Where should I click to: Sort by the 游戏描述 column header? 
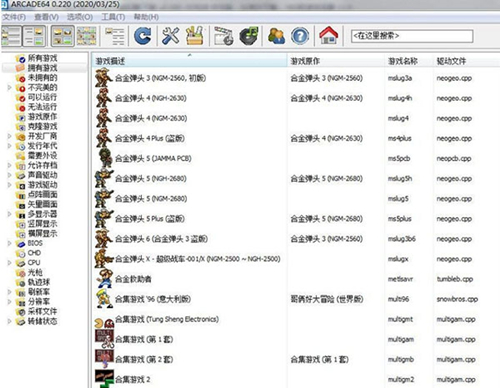pyautogui.click(x=189, y=61)
